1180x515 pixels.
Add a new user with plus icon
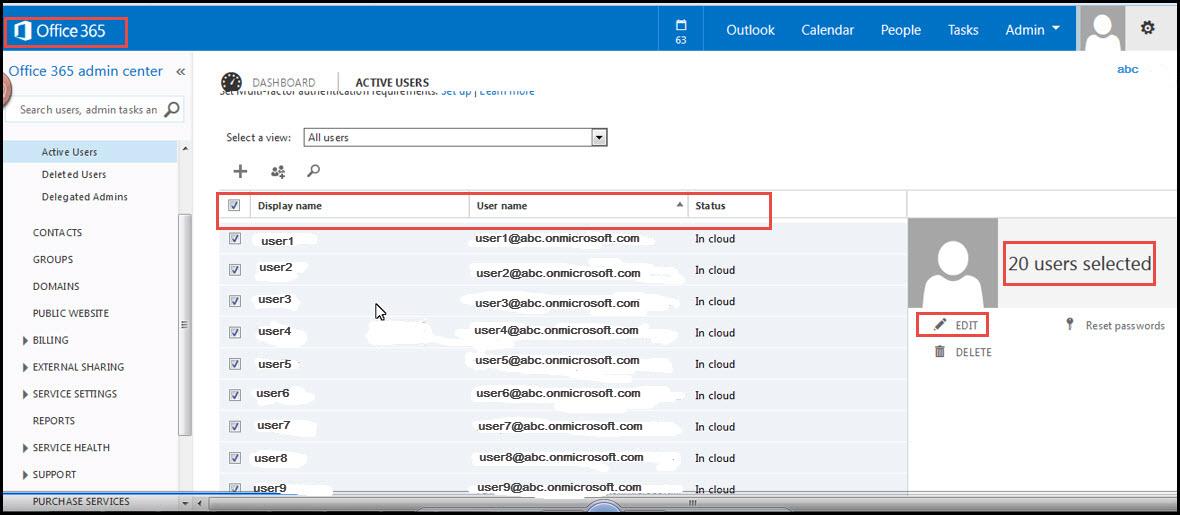(x=240, y=172)
